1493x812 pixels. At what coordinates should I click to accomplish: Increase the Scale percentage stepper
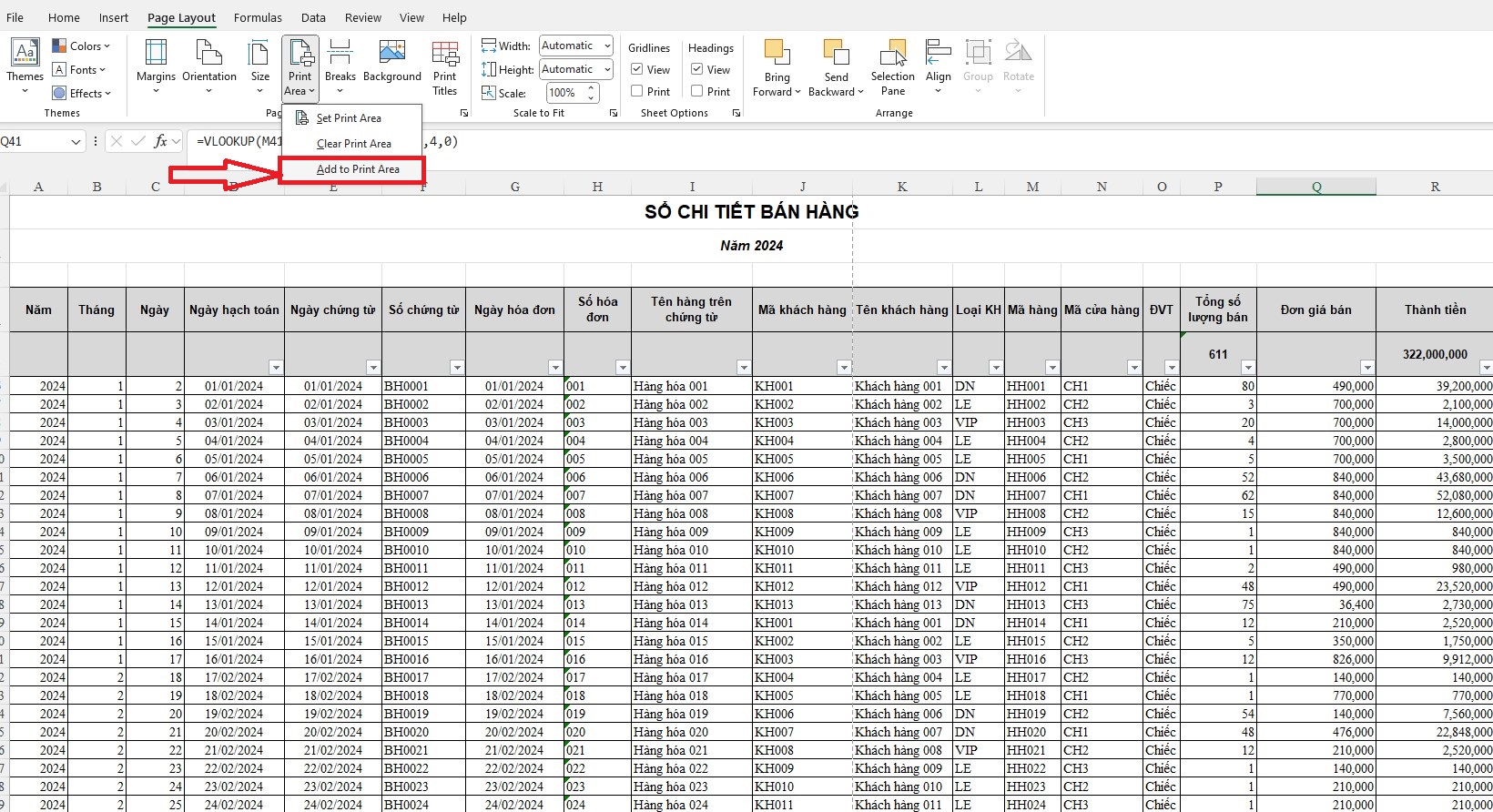[x=592, y=88]
